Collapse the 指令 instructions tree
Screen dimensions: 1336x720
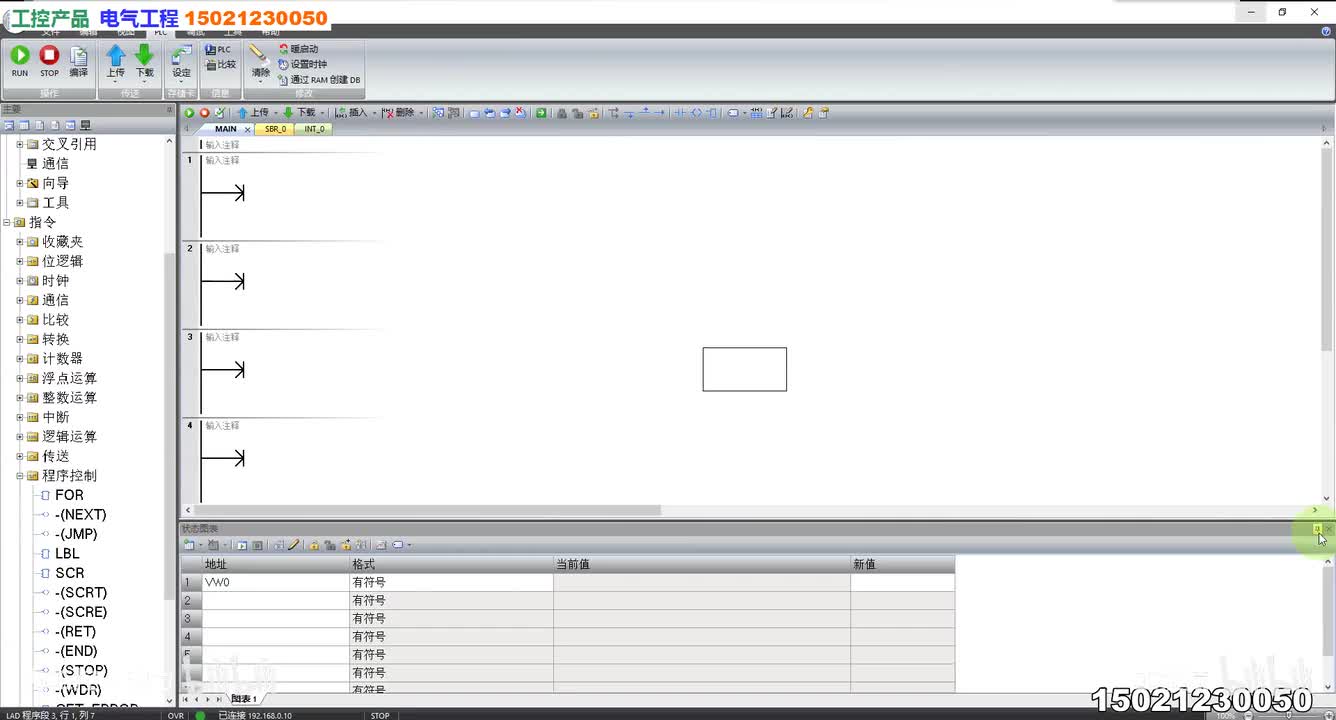(6, 222)
